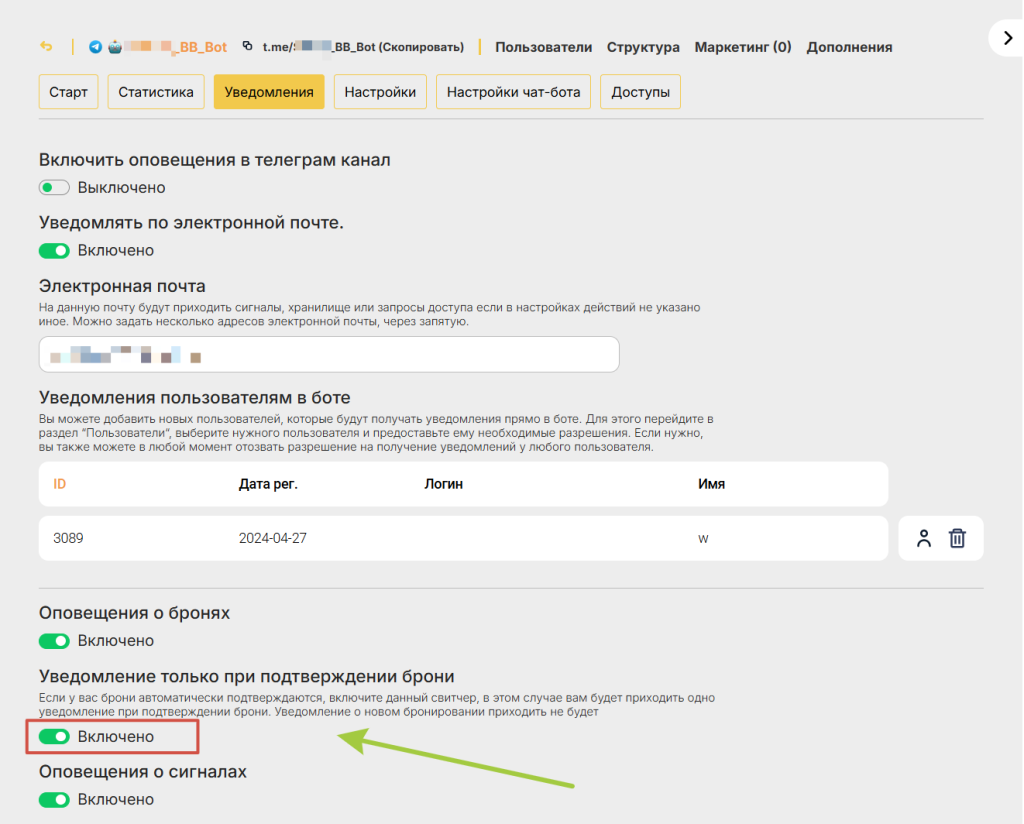The width and height of the screenshot is (1024, 824).
Task: Click the back arrow at the top left
Action: (x=47, y=46)
